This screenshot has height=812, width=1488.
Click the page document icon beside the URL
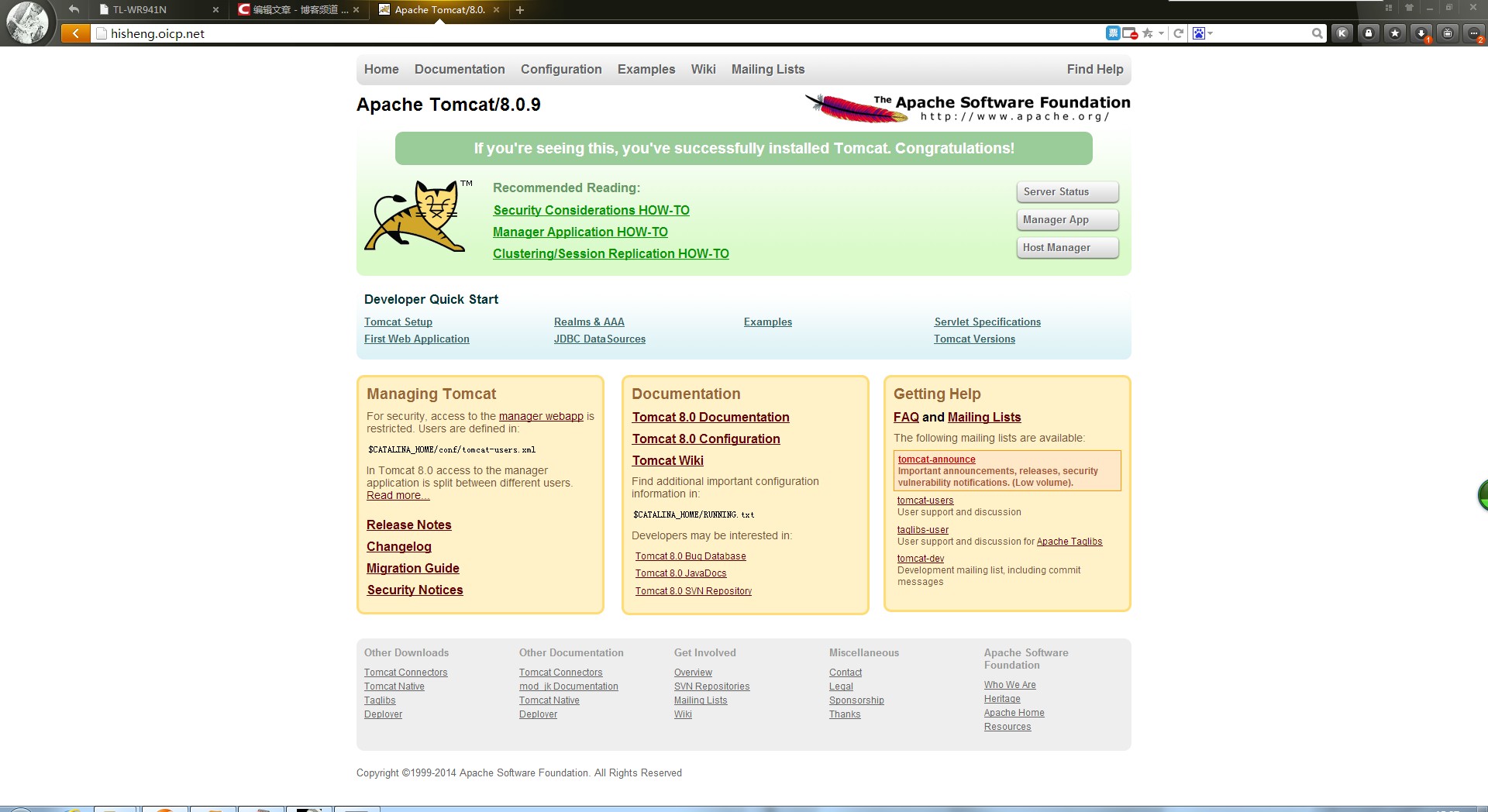(x=101, y=33)
